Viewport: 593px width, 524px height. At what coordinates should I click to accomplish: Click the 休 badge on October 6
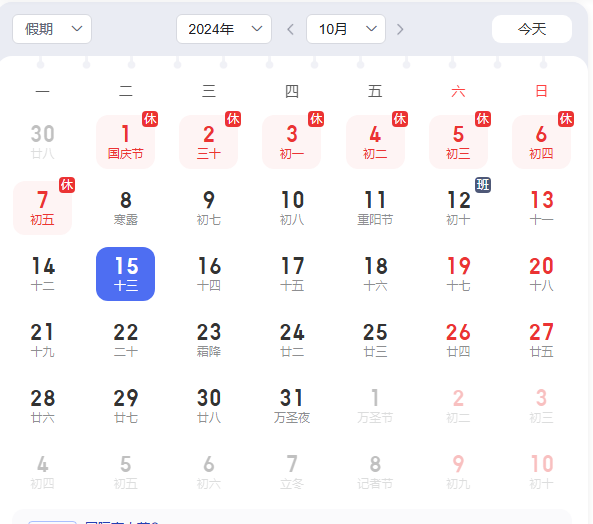[x=566, y=119]
